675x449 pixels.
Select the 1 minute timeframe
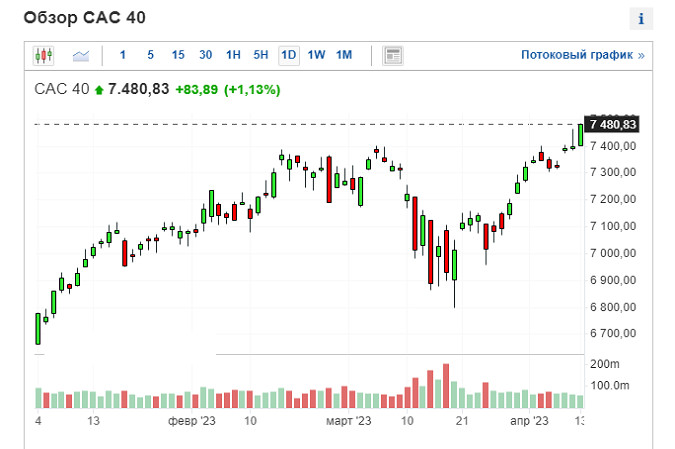(123, 55)
